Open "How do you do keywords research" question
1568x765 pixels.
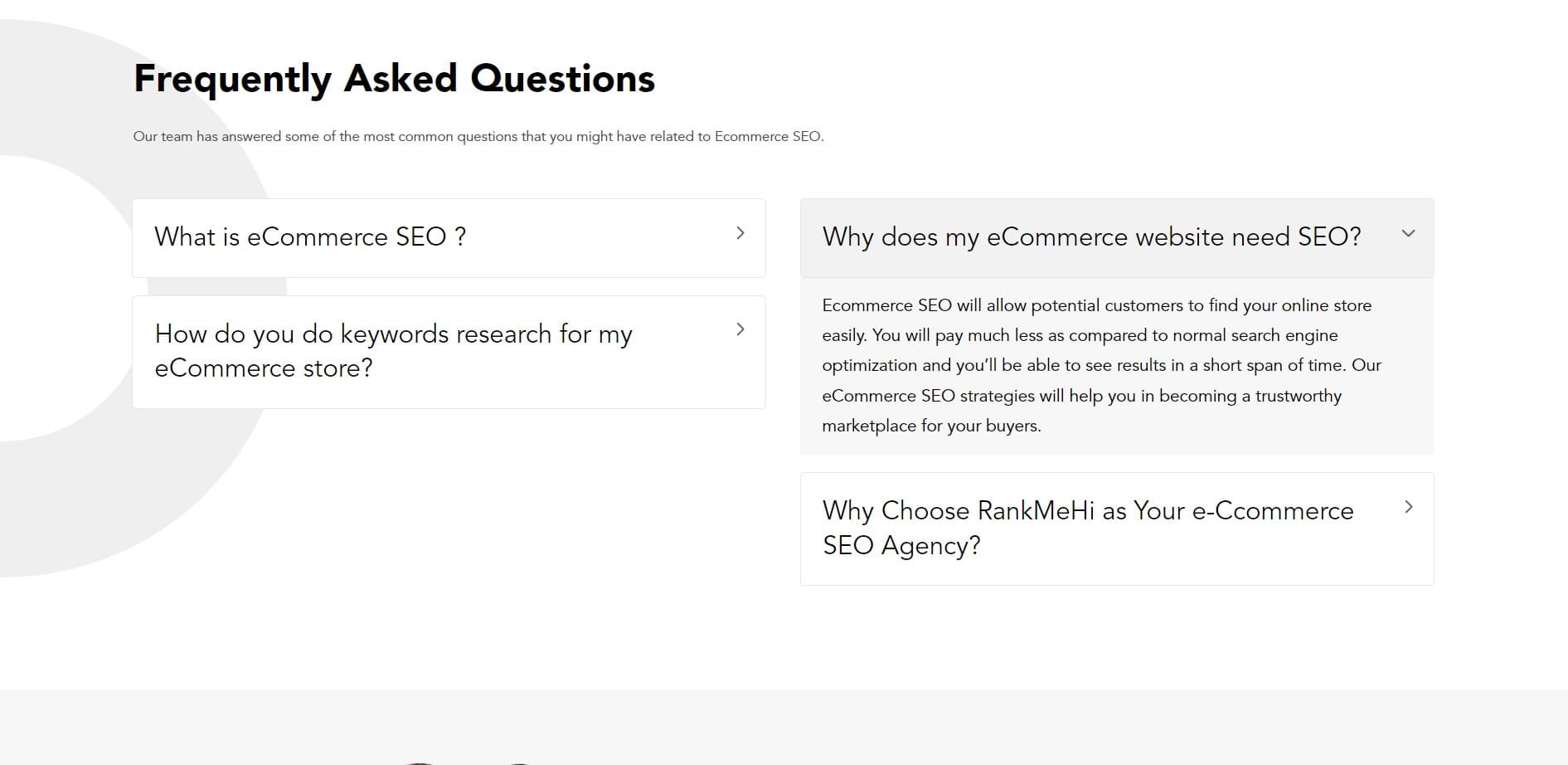point(449,352)
